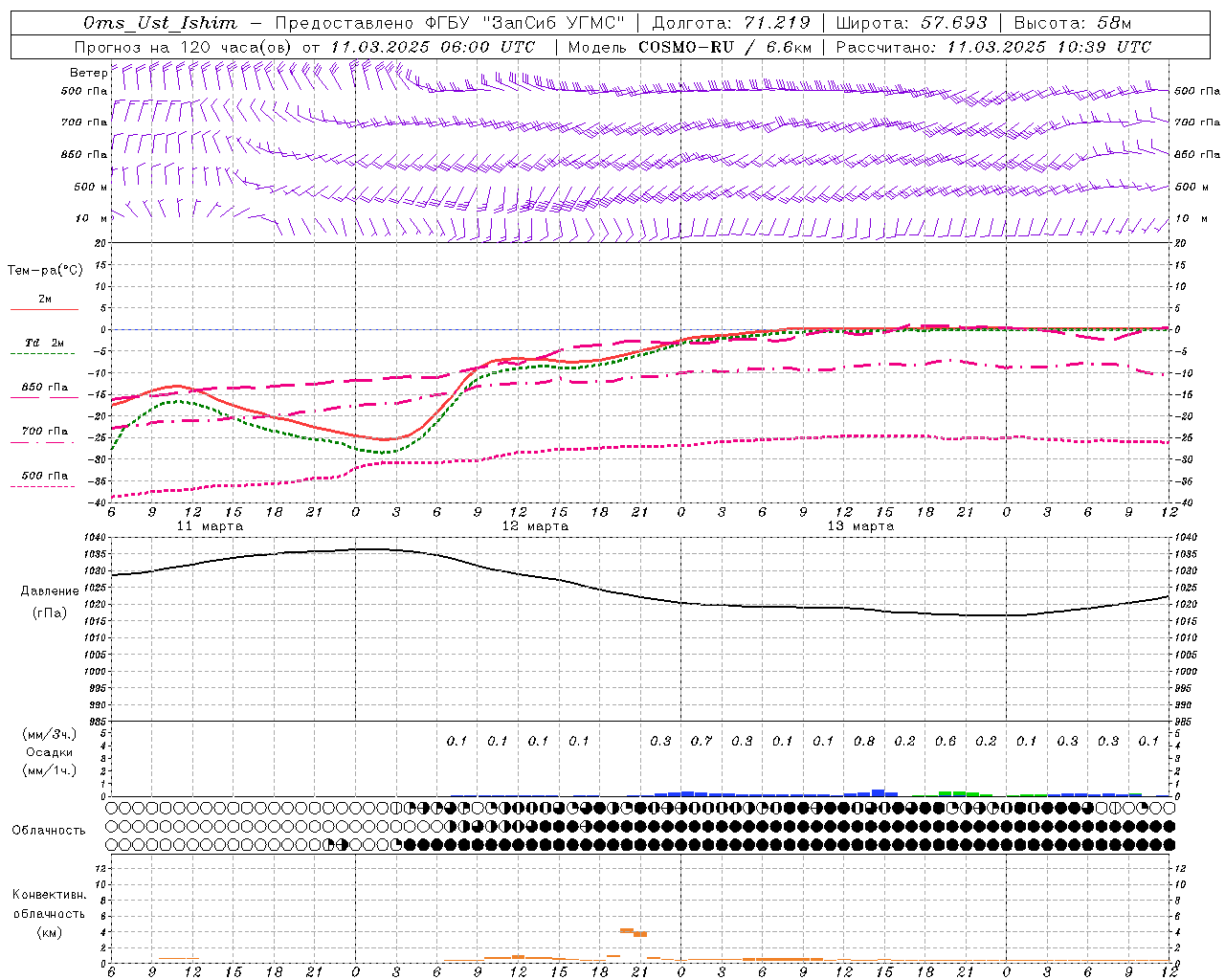Click the elevation text Высота: 58м
1225x980 pixels.
click(1072, 23)
